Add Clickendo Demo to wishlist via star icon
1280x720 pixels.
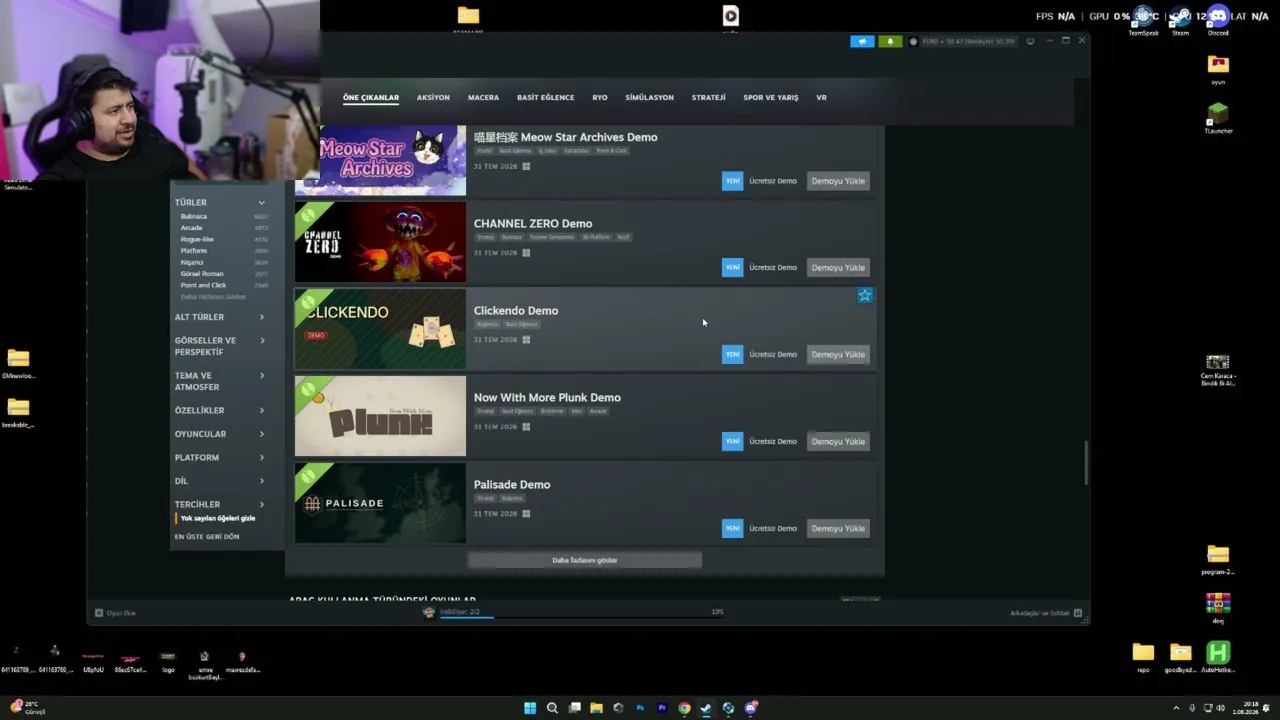coord(865,295)
